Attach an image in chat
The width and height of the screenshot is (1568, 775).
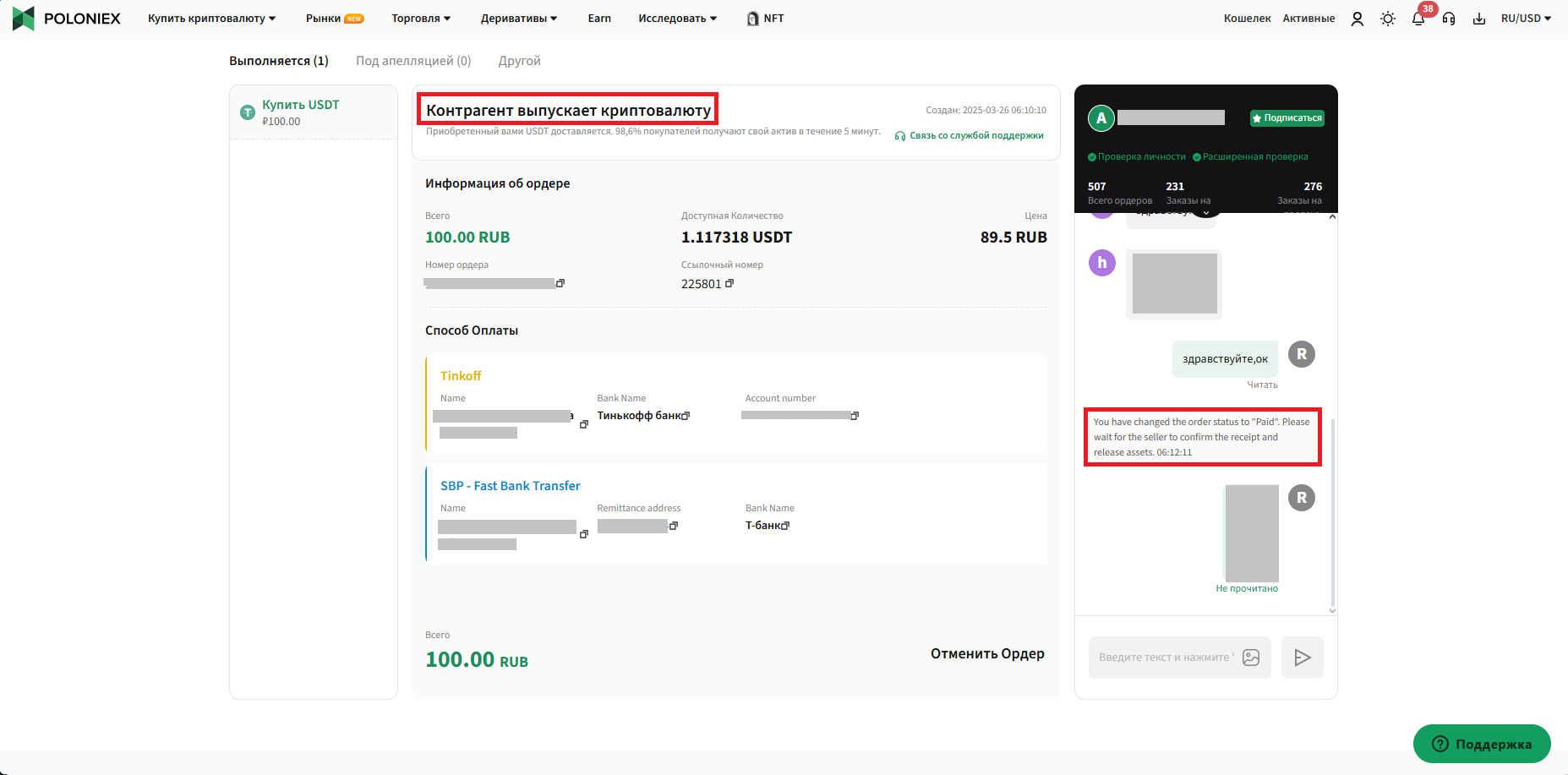(x=1251, y=658)
